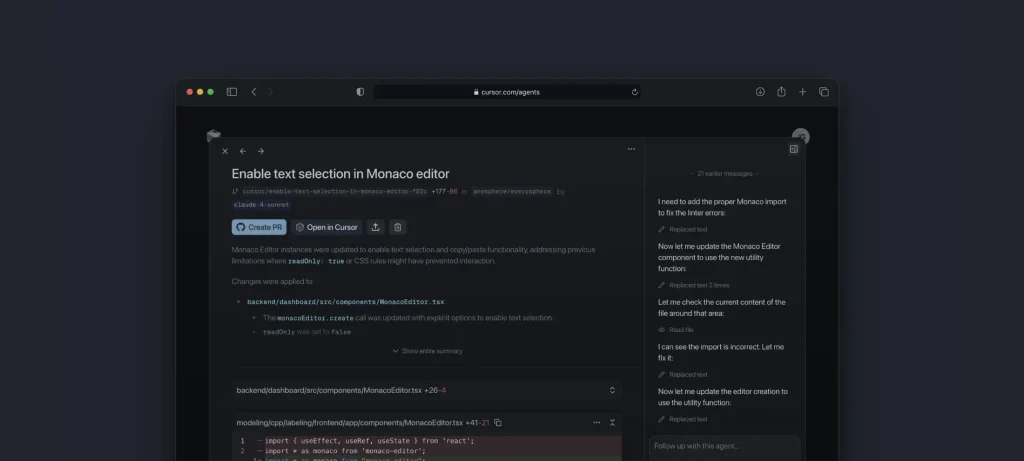Click the Create PR button

[259, 227]
